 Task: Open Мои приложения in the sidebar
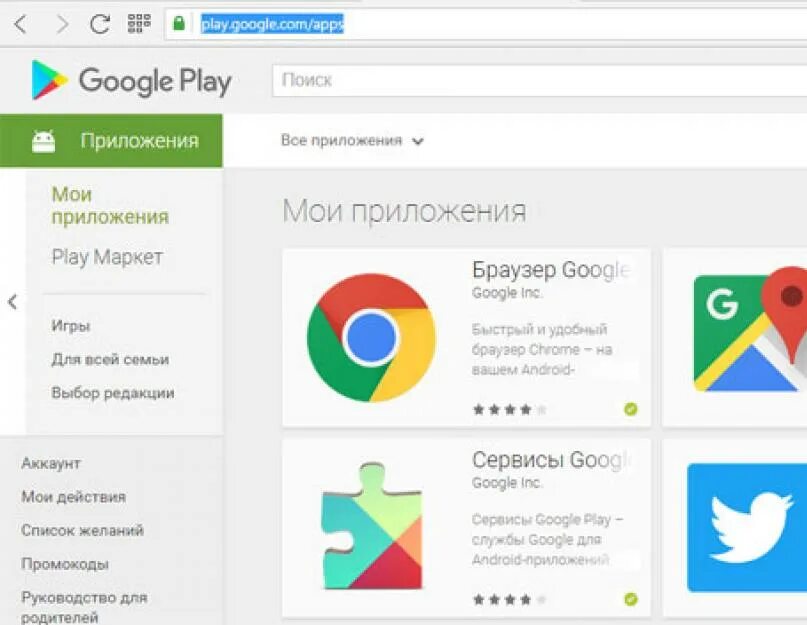point(110,205)
